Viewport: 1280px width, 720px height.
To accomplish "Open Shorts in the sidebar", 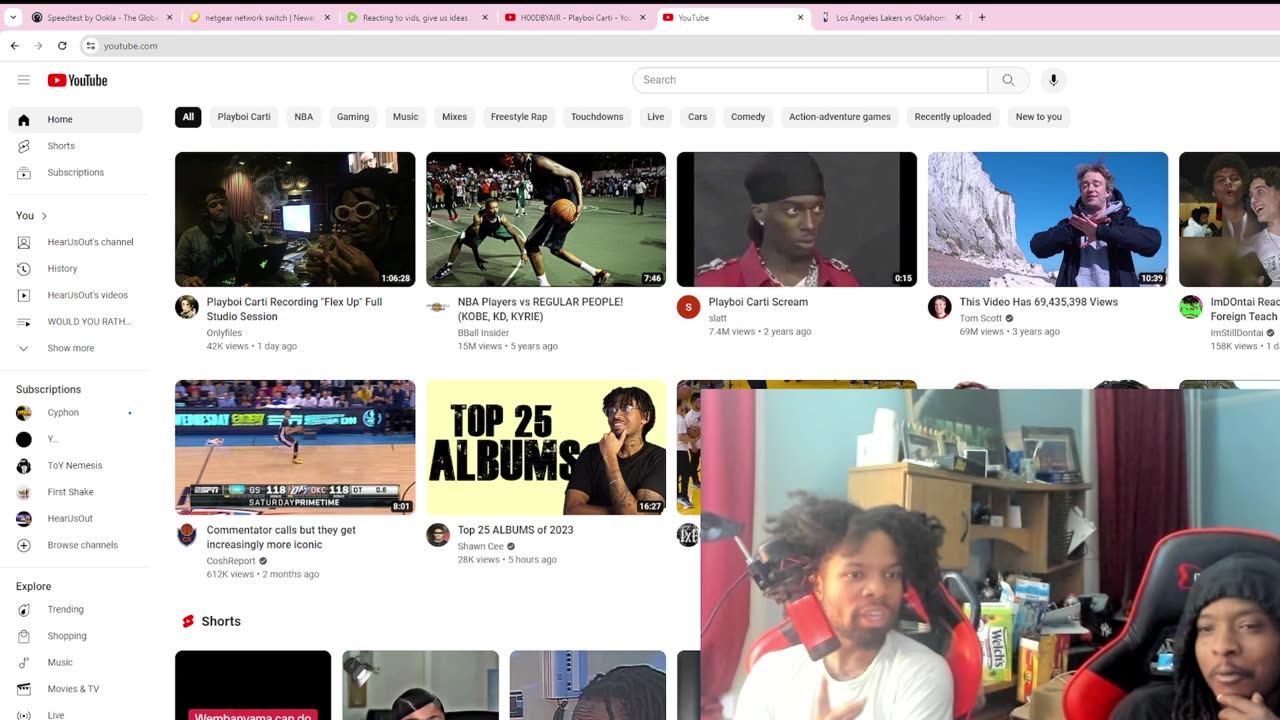I will click(x=76, y=146).
